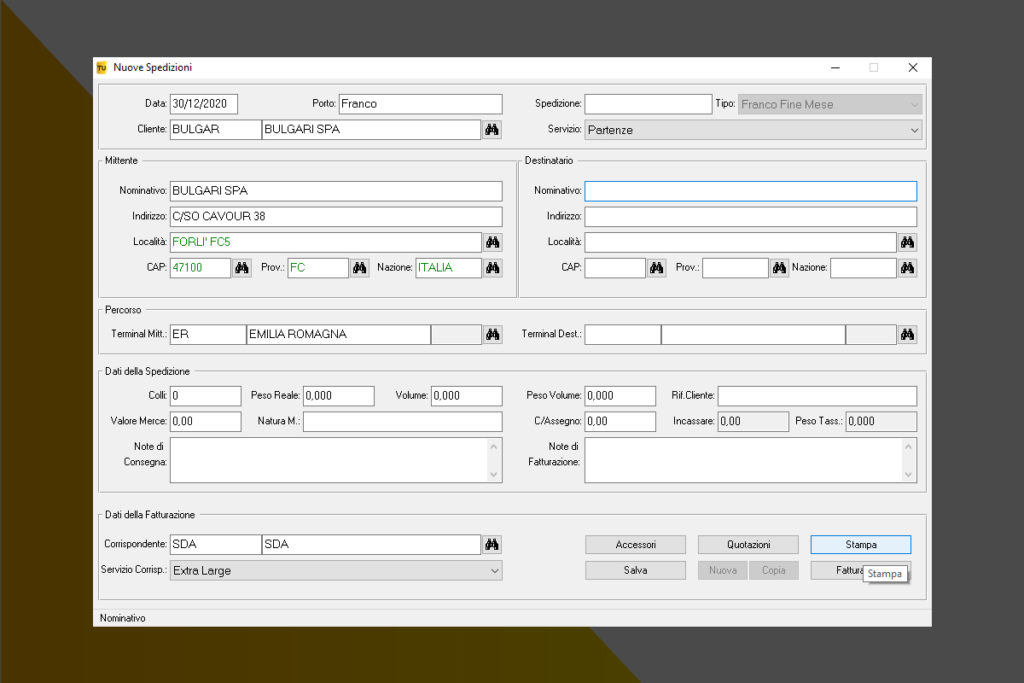Open Terminal Dest. lookup binoculars
The height and width of the screenshot is (683, 1024).
click(907, 335)
